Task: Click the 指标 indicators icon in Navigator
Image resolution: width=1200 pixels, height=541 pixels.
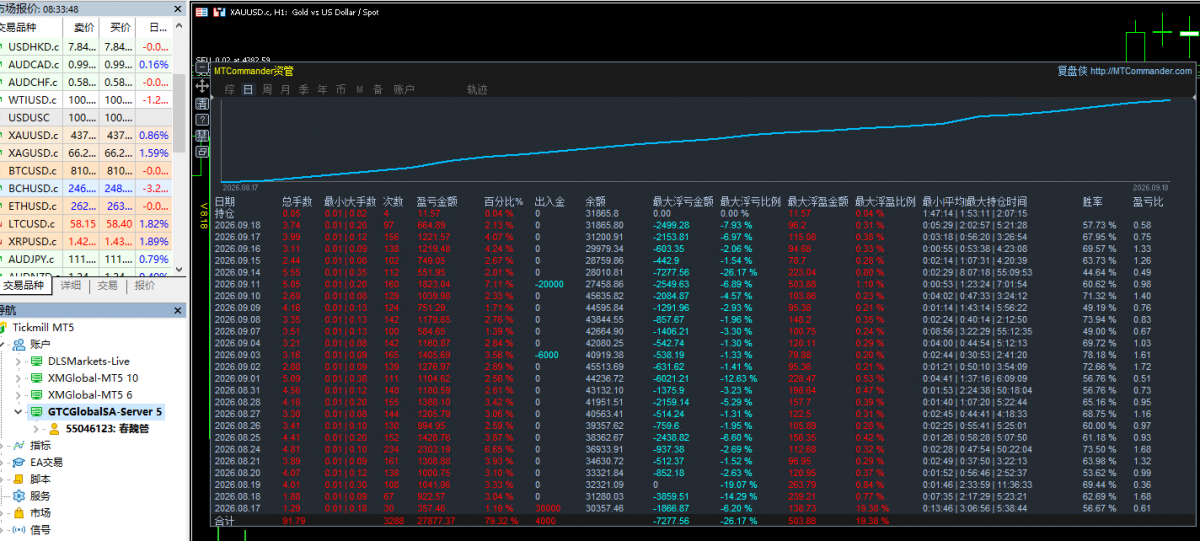Action: (19, 445)
